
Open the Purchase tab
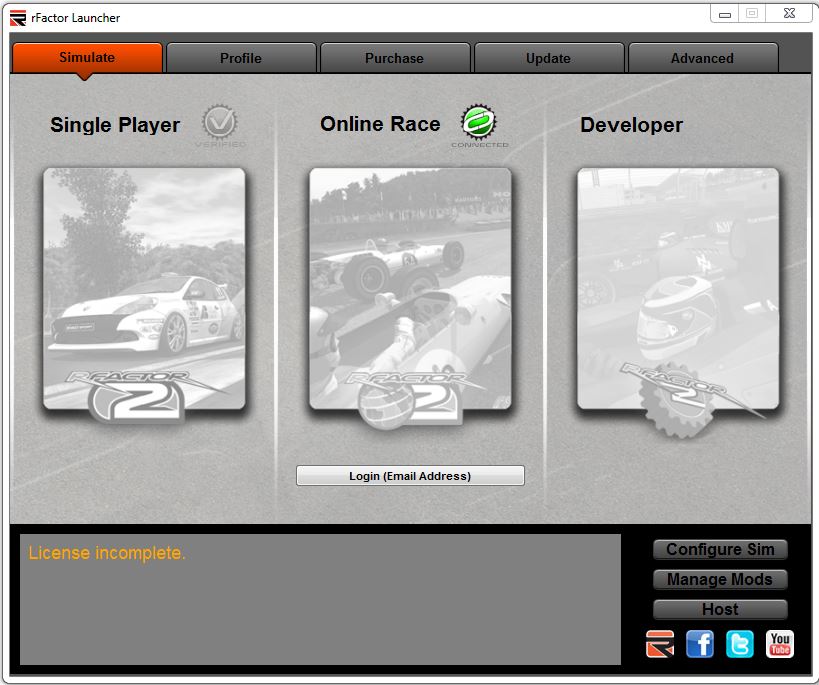coord(394,58)
